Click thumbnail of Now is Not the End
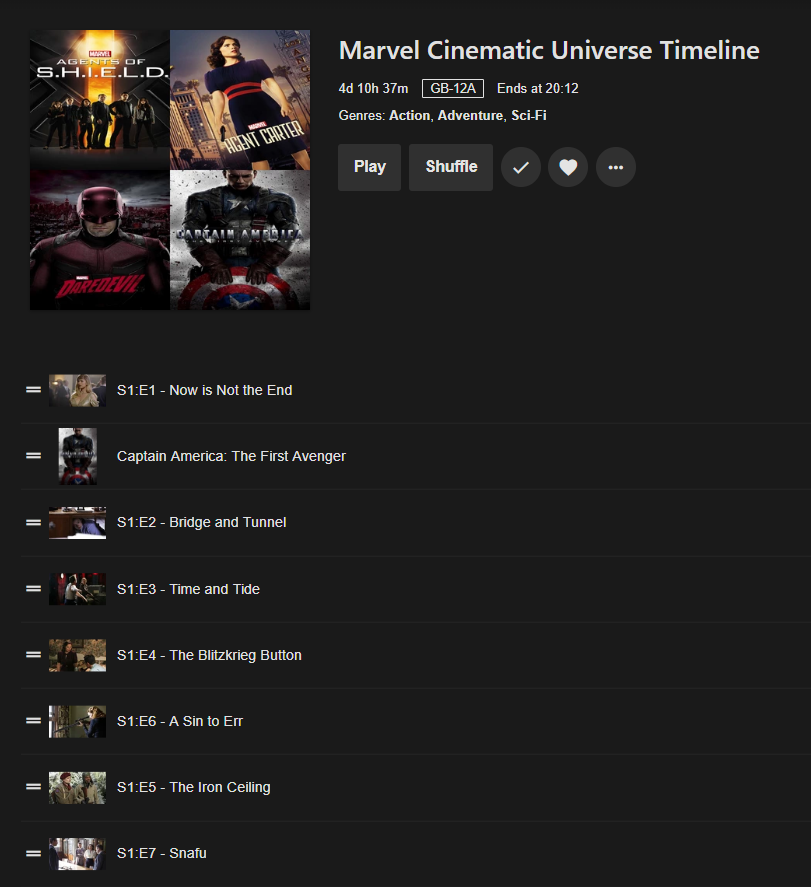Viewport: 811px width, 887px height. coord(77,390)
